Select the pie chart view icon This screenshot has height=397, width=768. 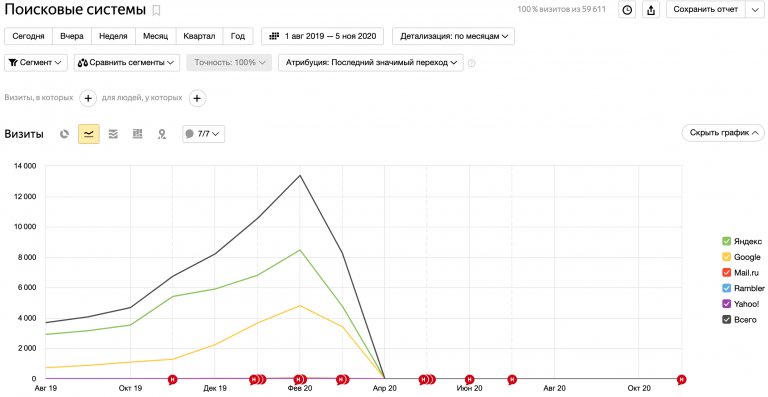click(x=64, y=134)
